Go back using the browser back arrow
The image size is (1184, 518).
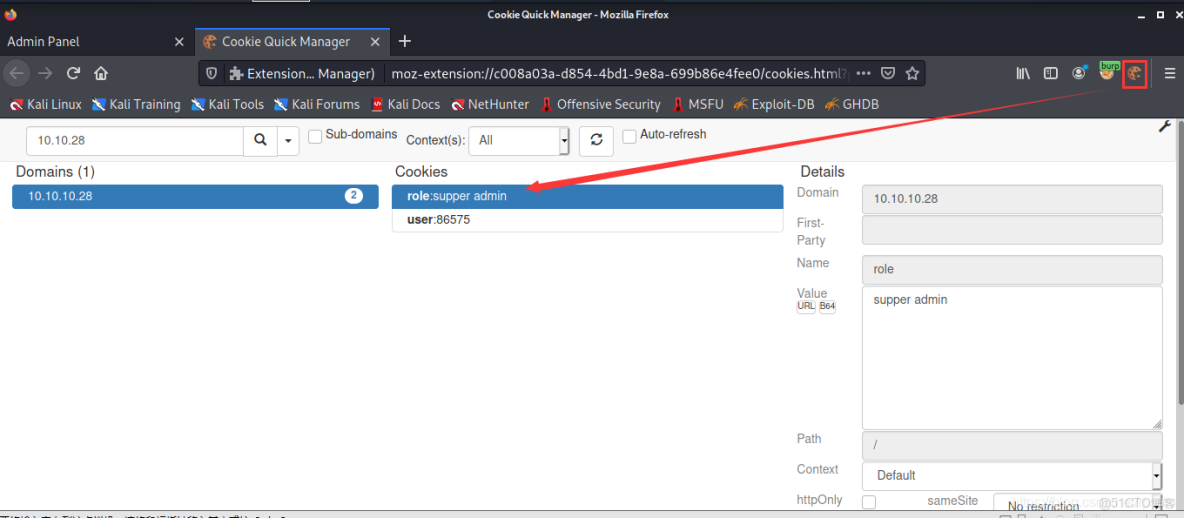coord(17,73)
